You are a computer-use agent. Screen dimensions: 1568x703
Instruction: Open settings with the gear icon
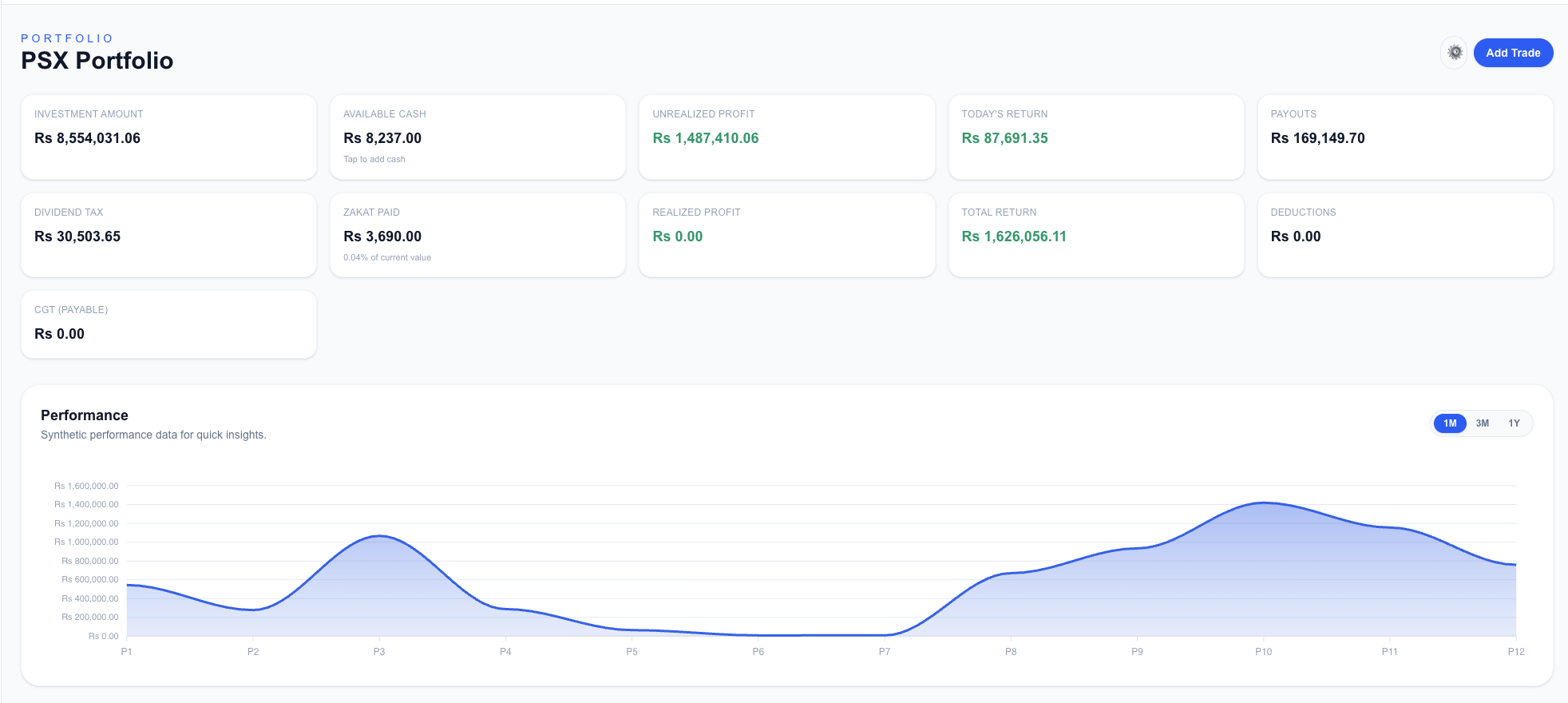pyautogui.click(x=1455, y=53)
